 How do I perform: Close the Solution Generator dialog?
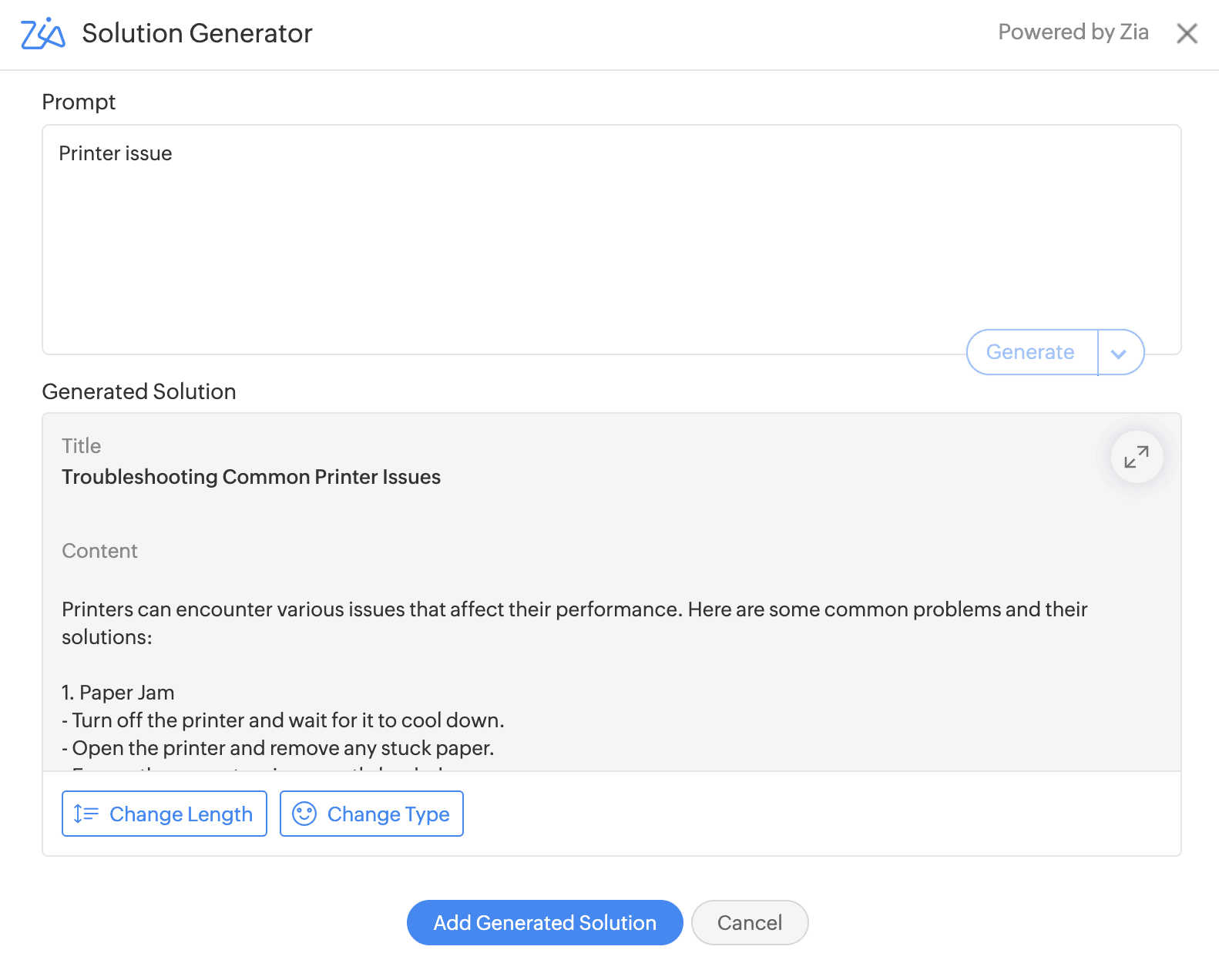(1187, 33)
